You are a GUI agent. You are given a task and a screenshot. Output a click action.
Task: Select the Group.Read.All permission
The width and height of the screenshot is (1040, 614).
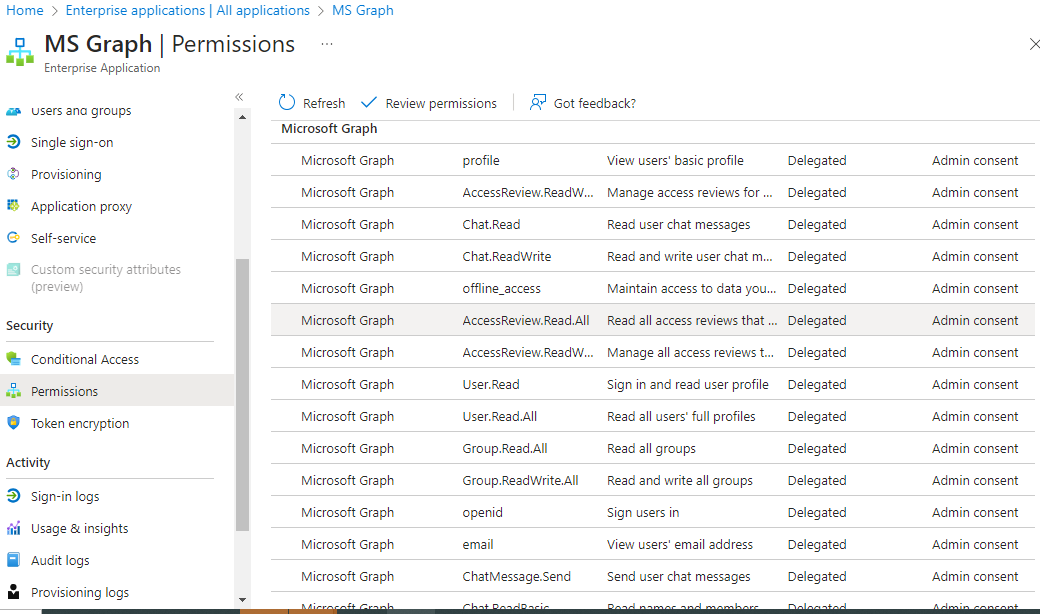click(653, 448)
